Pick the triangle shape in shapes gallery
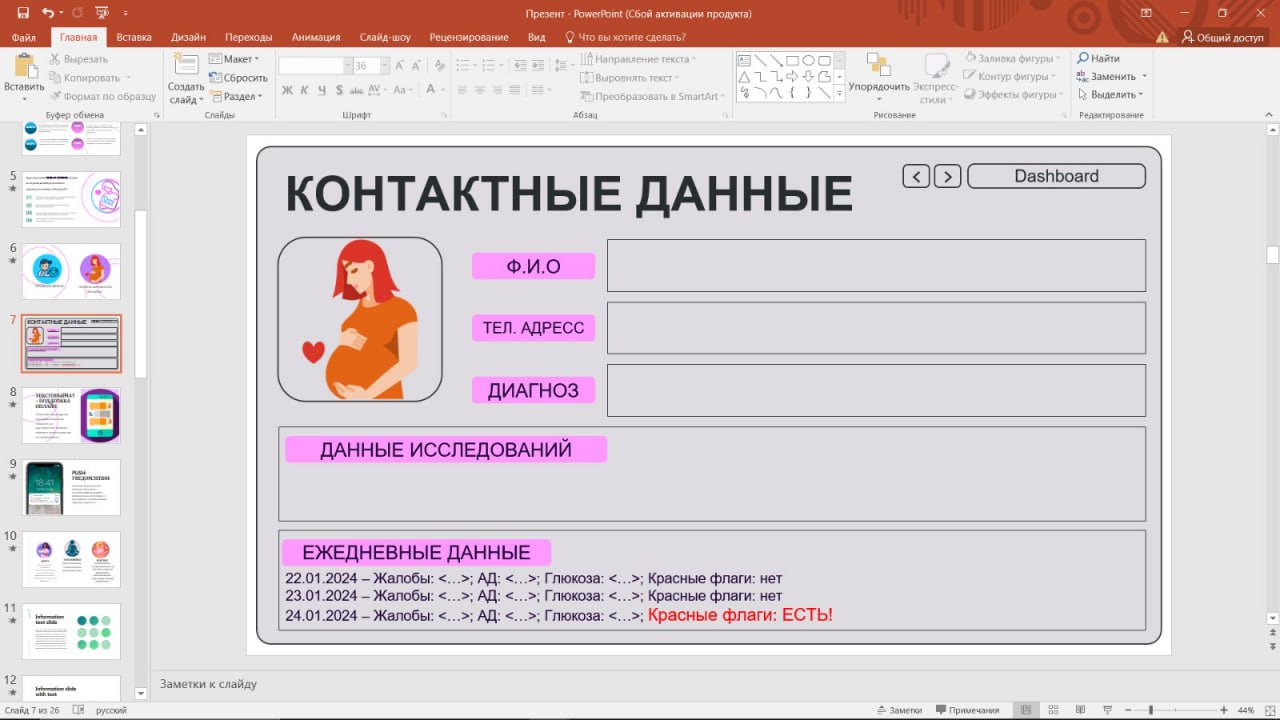The image size is (1280, 720). pyautogui.click(x=744, y=76)
